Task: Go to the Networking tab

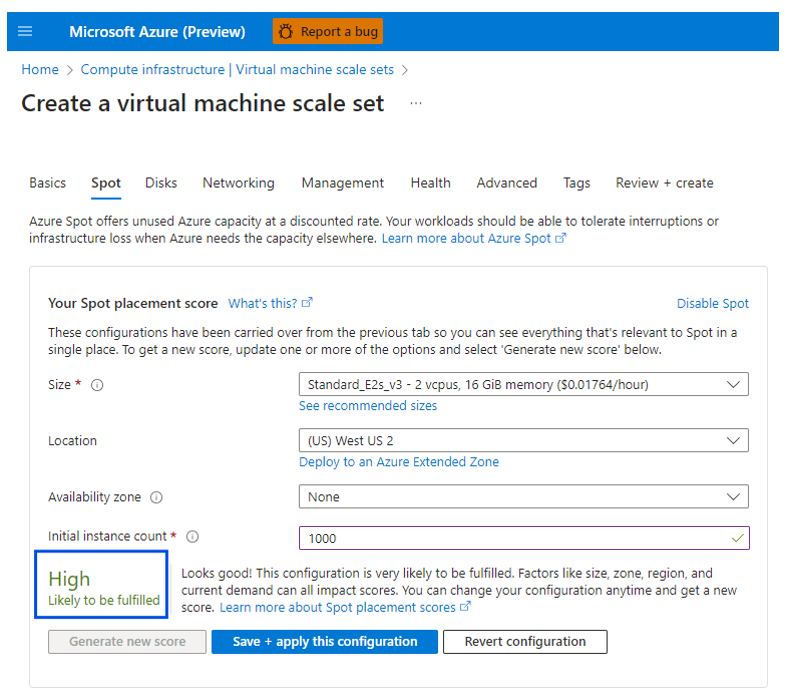Action: tap(238, 183)
